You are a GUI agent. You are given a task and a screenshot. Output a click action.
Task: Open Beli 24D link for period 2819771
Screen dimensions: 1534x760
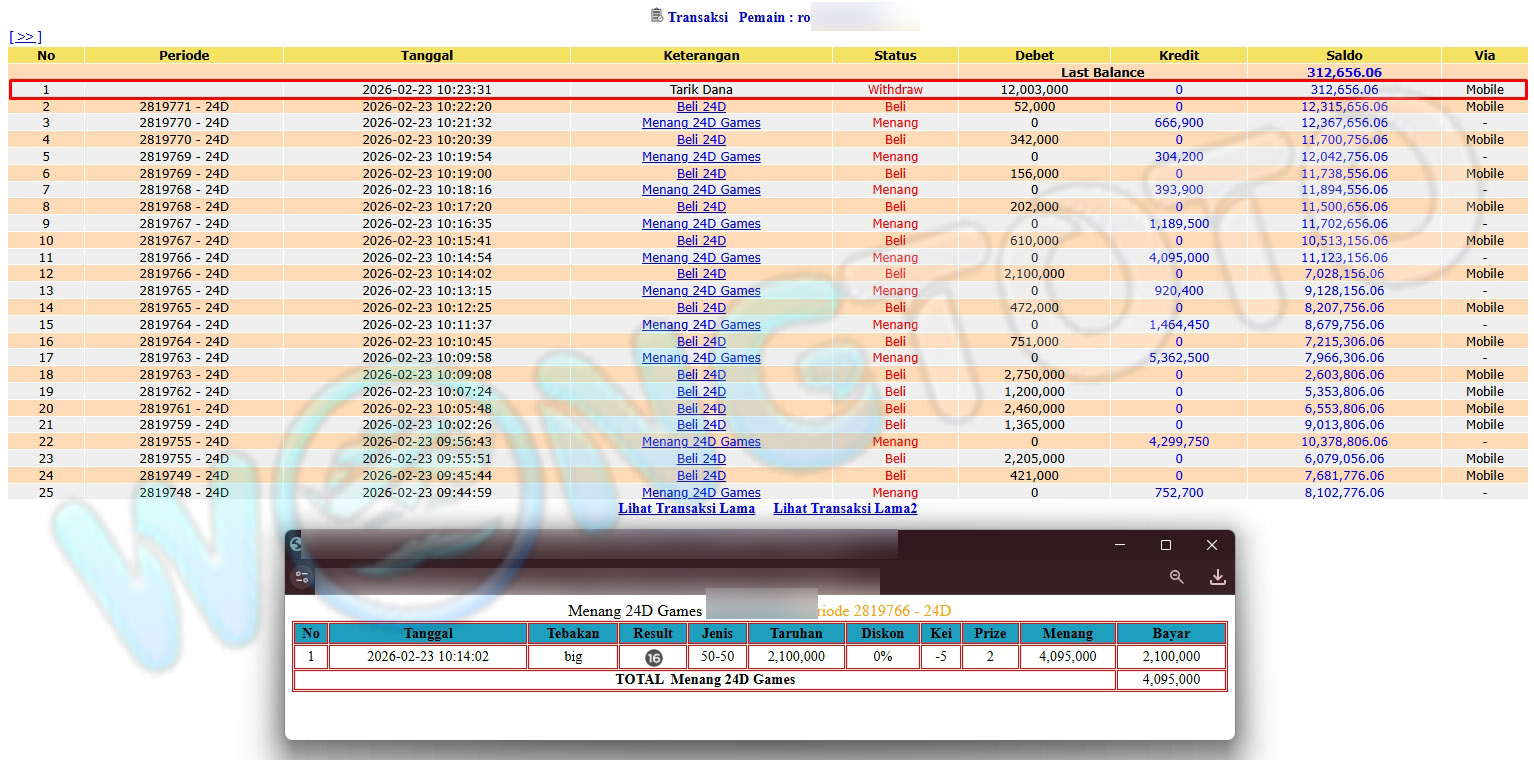pos(701,106)
